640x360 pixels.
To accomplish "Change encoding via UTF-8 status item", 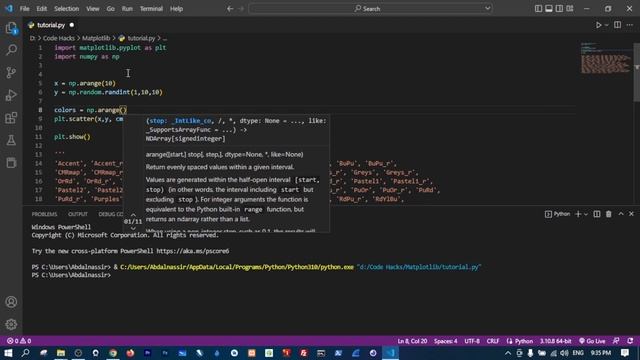I will [472, 341].
